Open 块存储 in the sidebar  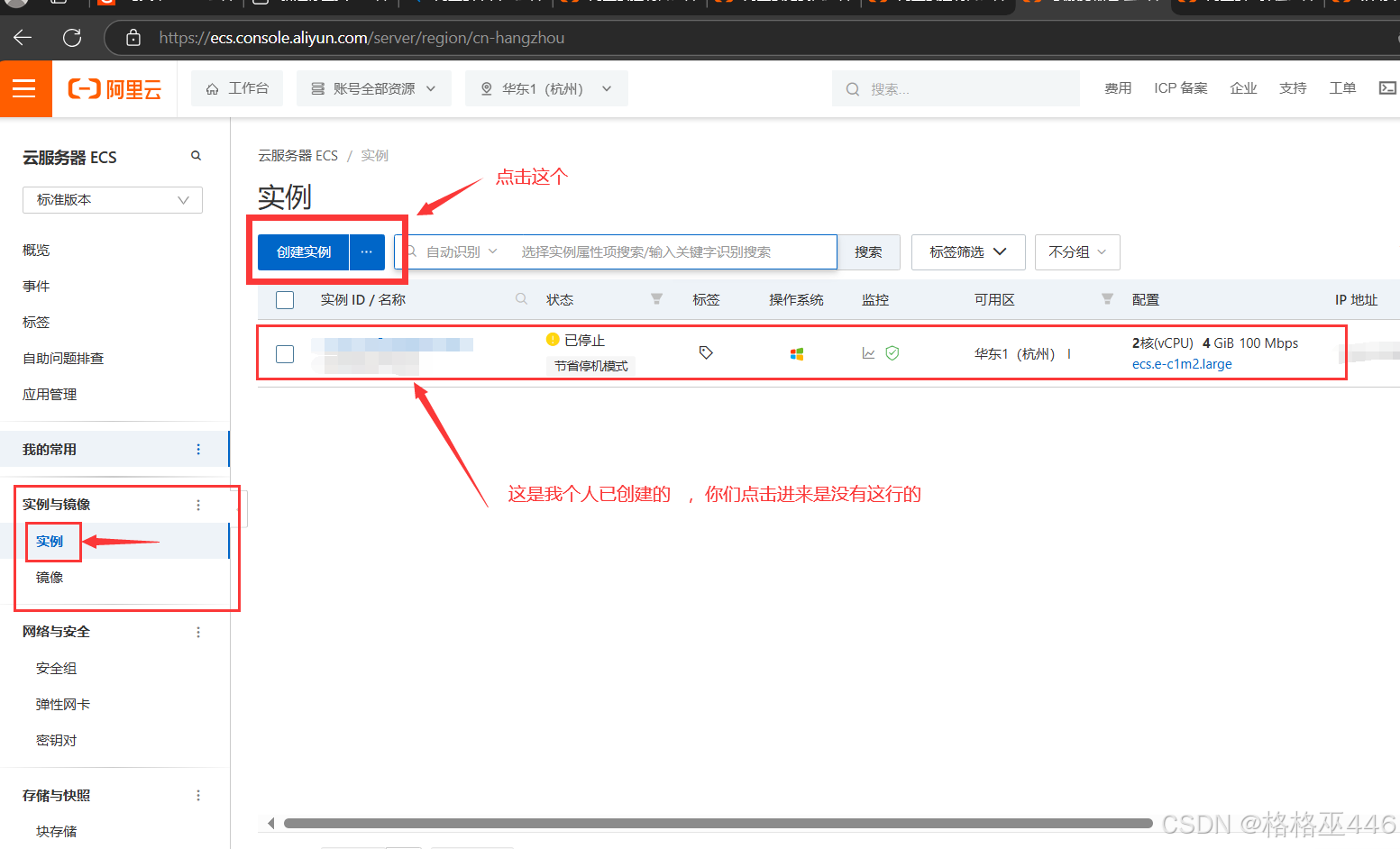[x=56, y=832]
